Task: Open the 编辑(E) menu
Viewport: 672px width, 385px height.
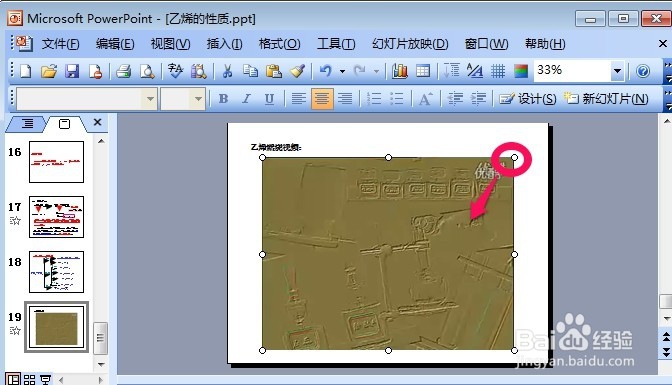Action: coord(115,44)
